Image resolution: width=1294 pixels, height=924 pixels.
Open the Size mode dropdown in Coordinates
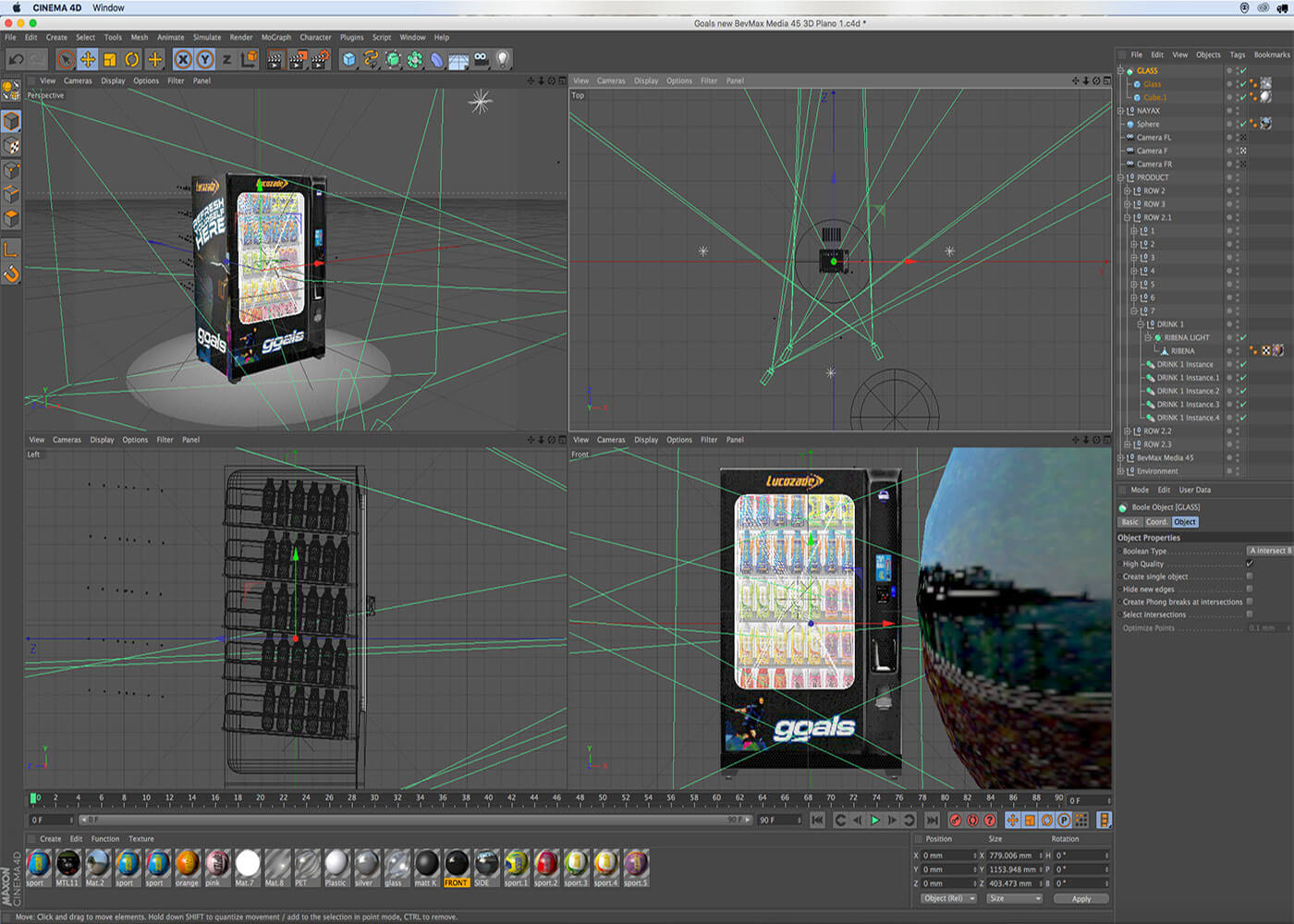click(x=1014, y=898)
